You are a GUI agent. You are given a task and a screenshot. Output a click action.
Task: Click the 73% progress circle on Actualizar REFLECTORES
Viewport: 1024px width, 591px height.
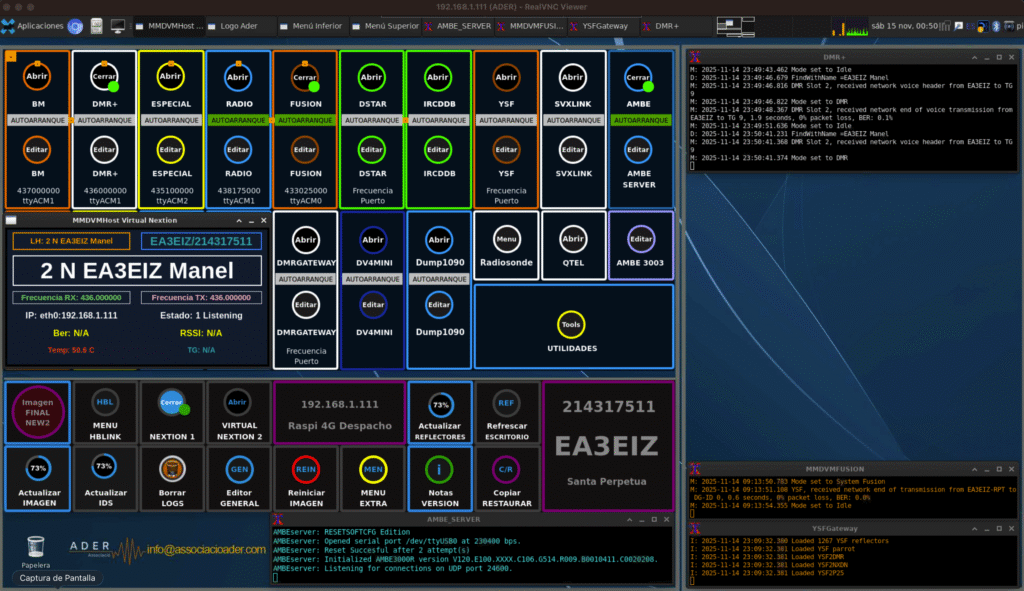[438, 404]
